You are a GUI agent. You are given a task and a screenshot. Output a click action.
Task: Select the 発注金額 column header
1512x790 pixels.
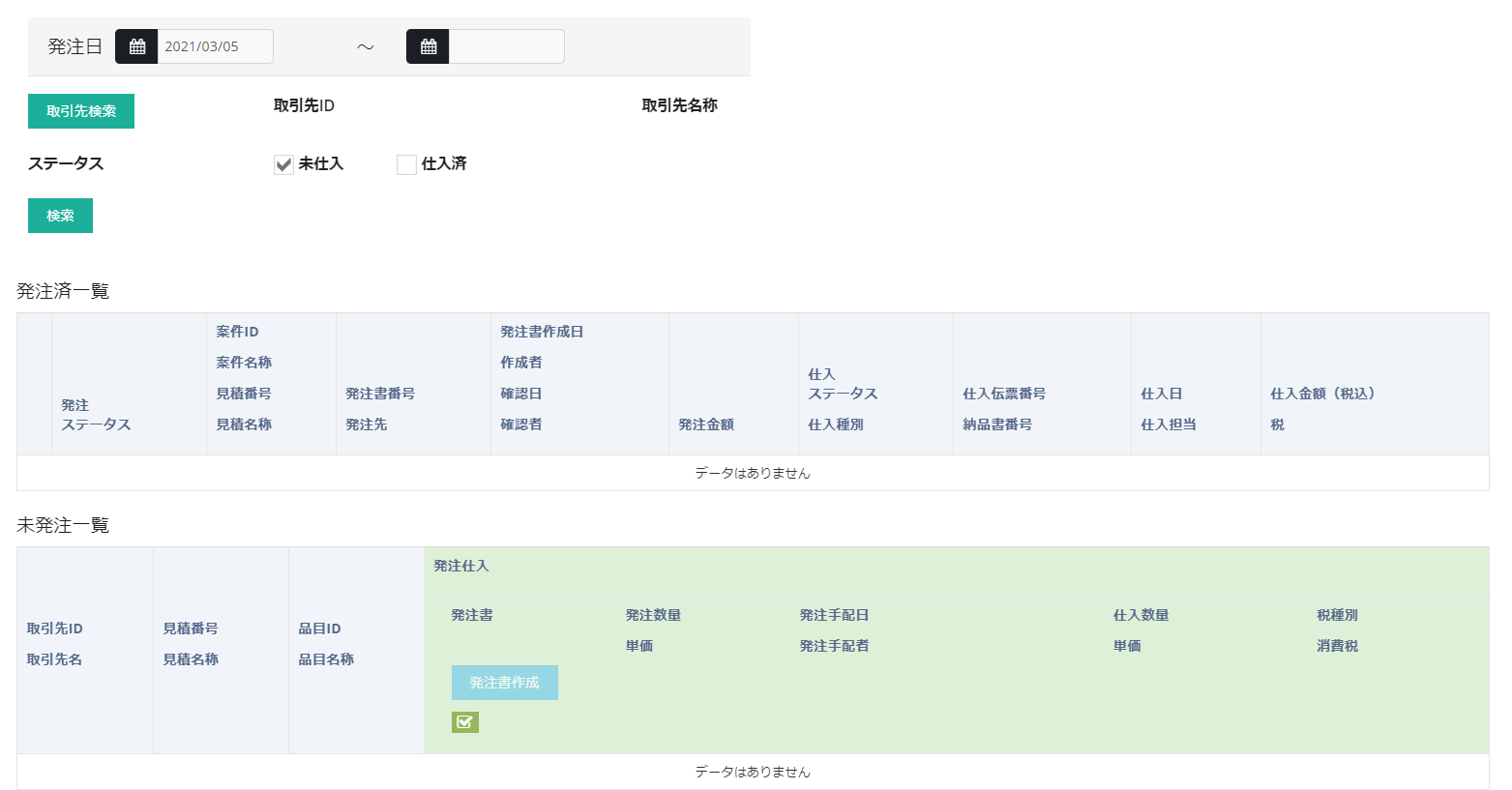click(x=706, y=424)
